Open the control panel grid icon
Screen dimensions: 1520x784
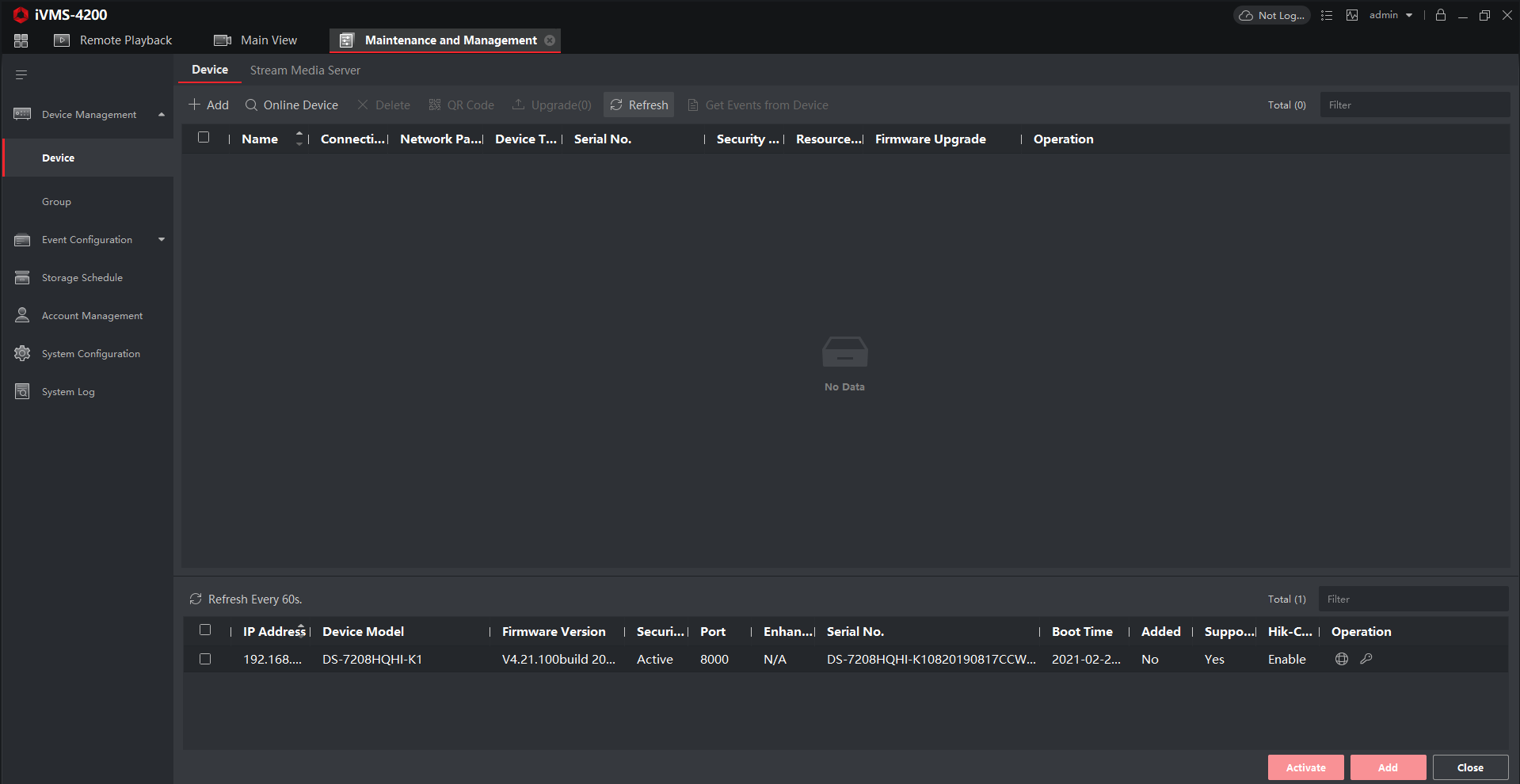coord(21,40)
